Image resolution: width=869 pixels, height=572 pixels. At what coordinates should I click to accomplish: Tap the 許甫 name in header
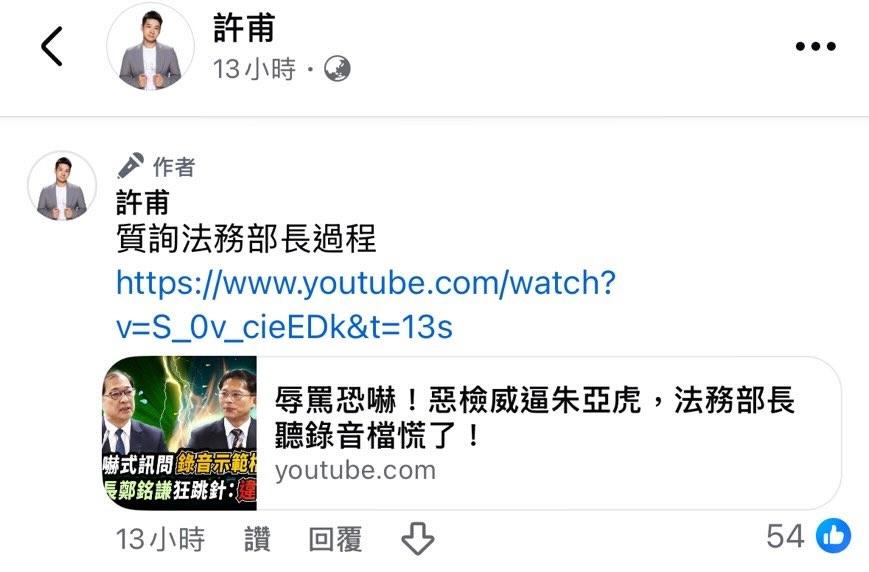pos(244,28)
